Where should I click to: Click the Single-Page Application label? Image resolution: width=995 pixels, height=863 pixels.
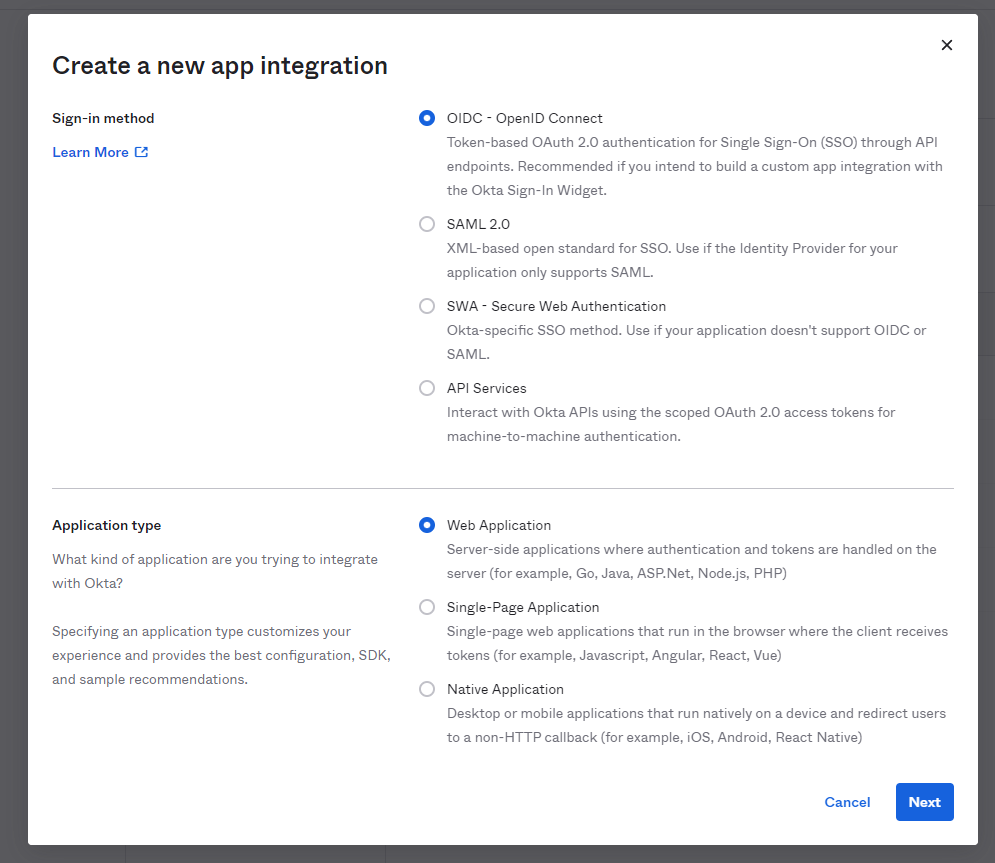point(523,607)
